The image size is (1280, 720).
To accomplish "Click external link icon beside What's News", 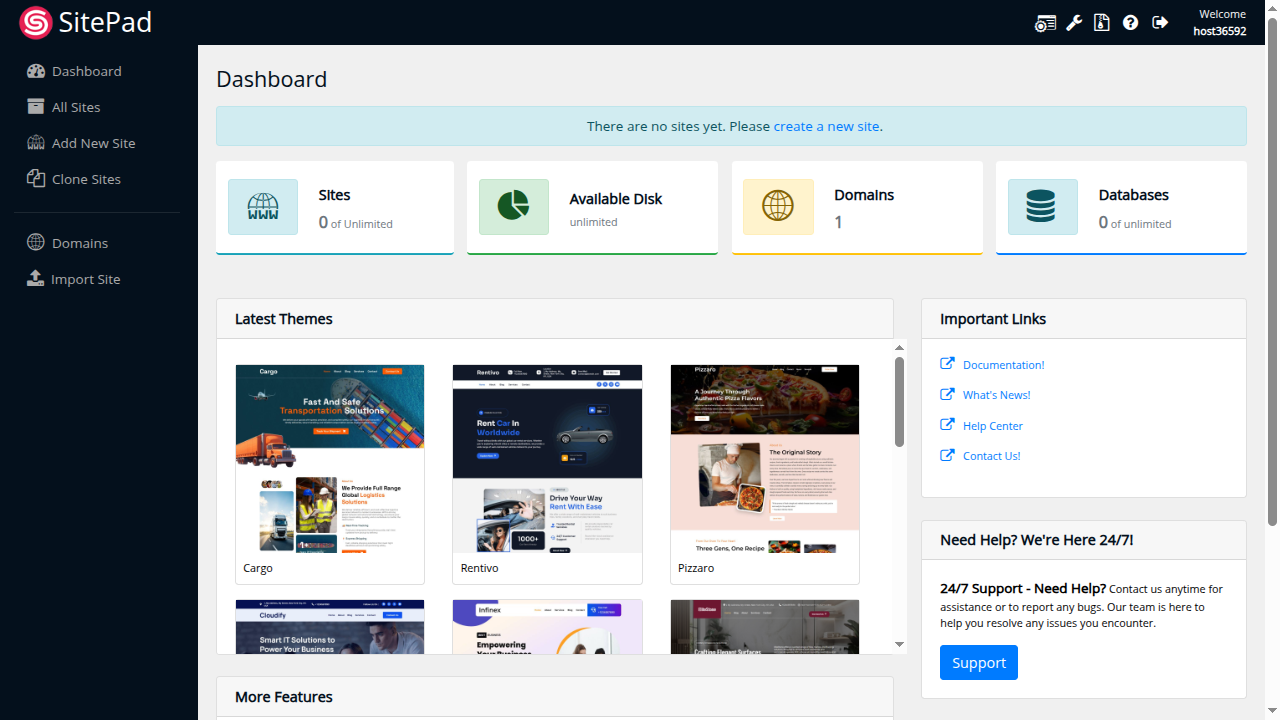I will tap(948, 394).
